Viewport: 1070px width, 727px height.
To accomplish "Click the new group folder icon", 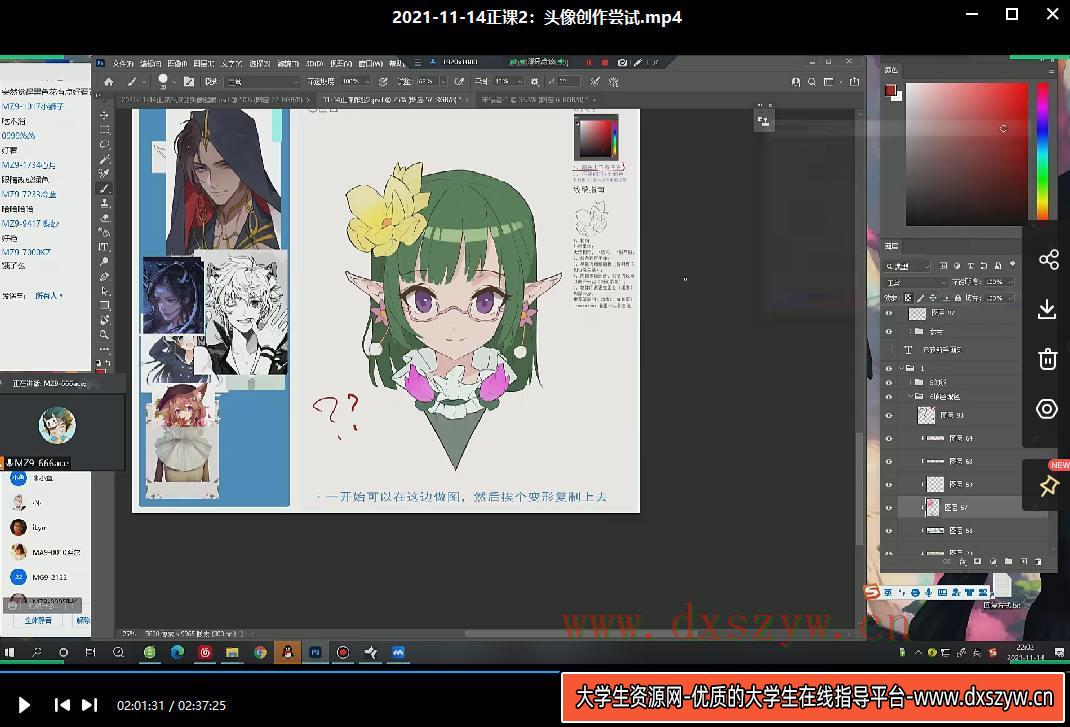I will [1008, 561].
